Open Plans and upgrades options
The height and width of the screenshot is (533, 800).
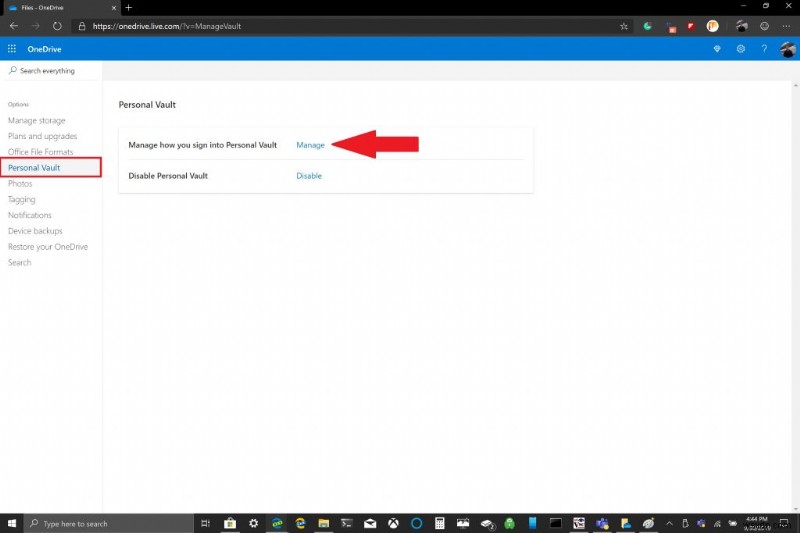(x=42, y=136)
